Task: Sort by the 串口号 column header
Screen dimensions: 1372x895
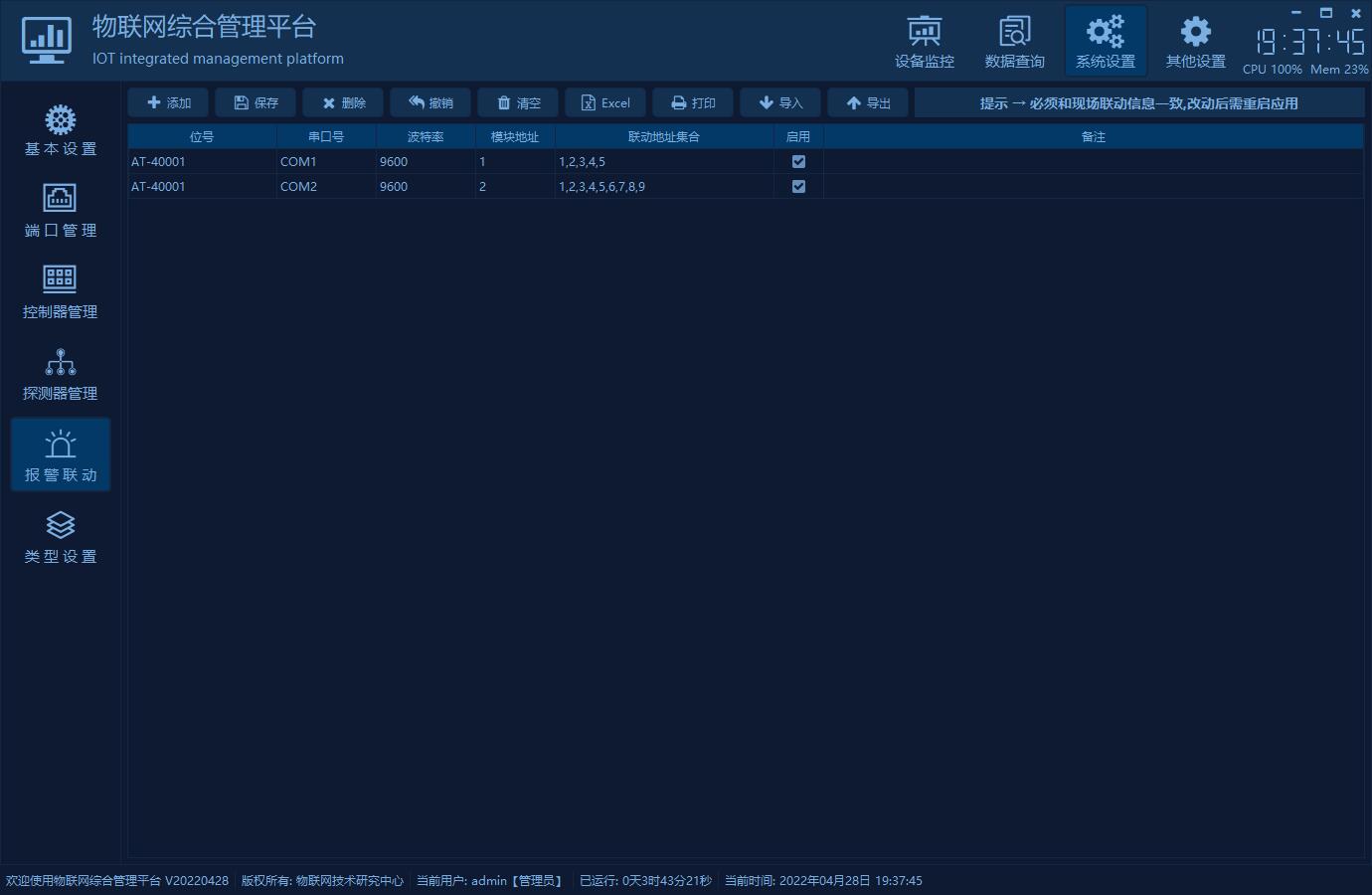Action: point(326,137)
